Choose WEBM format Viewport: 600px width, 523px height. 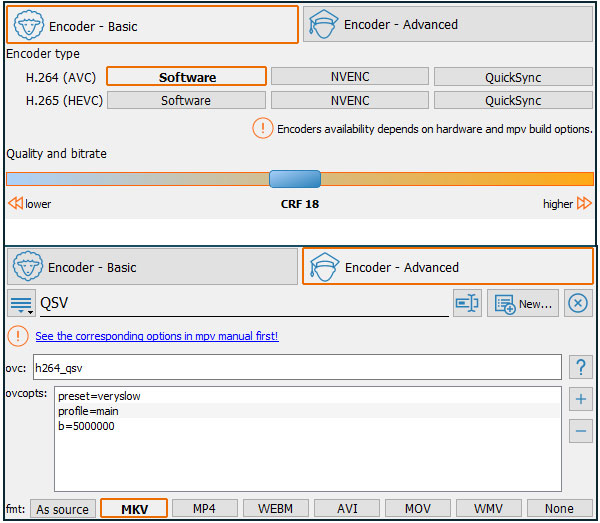276,508
